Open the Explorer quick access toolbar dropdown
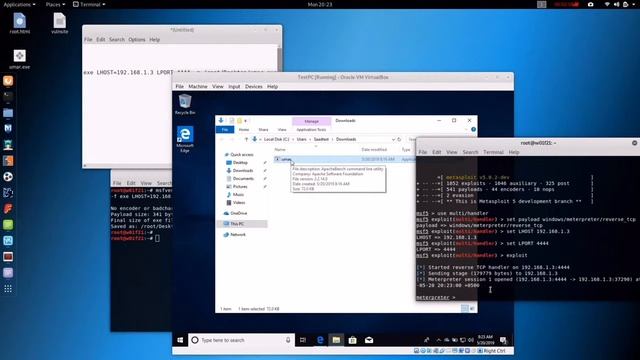This screenshot has width=640, height=360. click(x=245, y=121)
